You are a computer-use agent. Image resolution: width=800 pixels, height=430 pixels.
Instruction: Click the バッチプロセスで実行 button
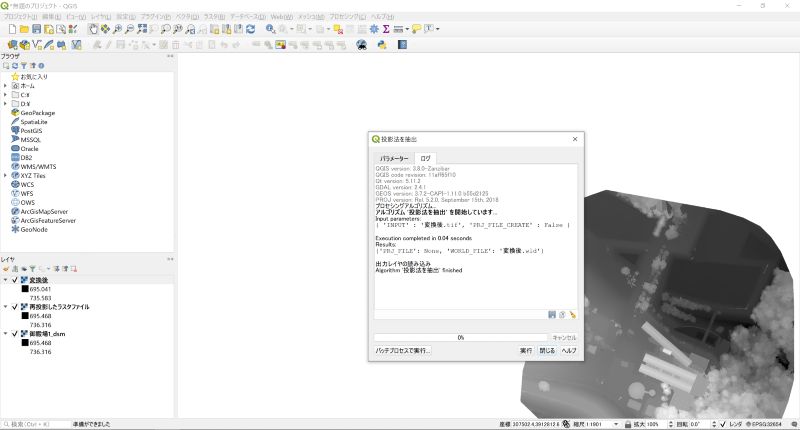[x=402, y=351]
